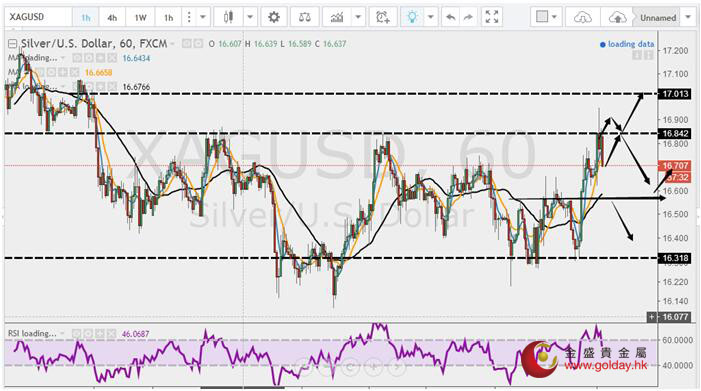Screen dimensions: 701x391
Task: Click the lightbulb ideas icon
Action: click(412, 17)
